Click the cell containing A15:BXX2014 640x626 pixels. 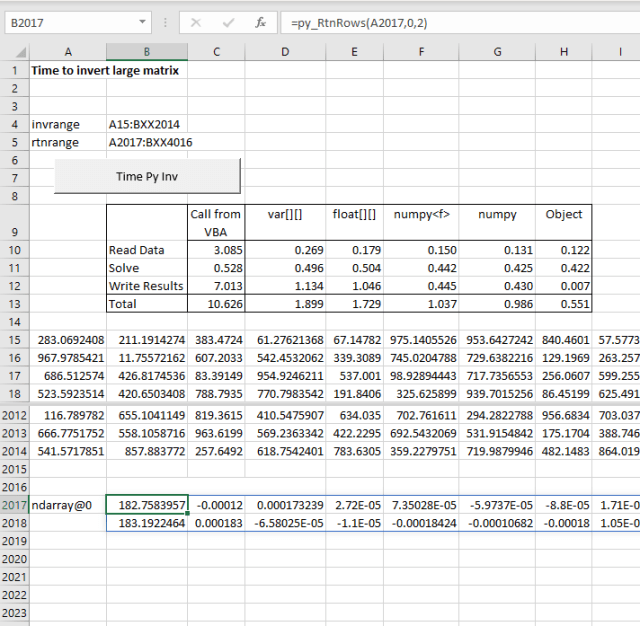145,124
